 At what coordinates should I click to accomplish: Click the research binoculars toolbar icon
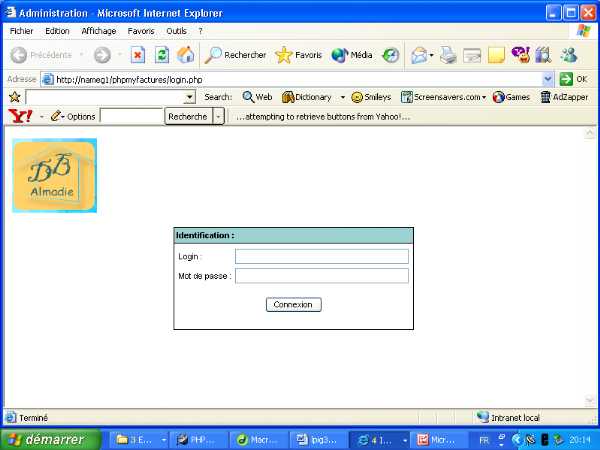coord(543,55)
